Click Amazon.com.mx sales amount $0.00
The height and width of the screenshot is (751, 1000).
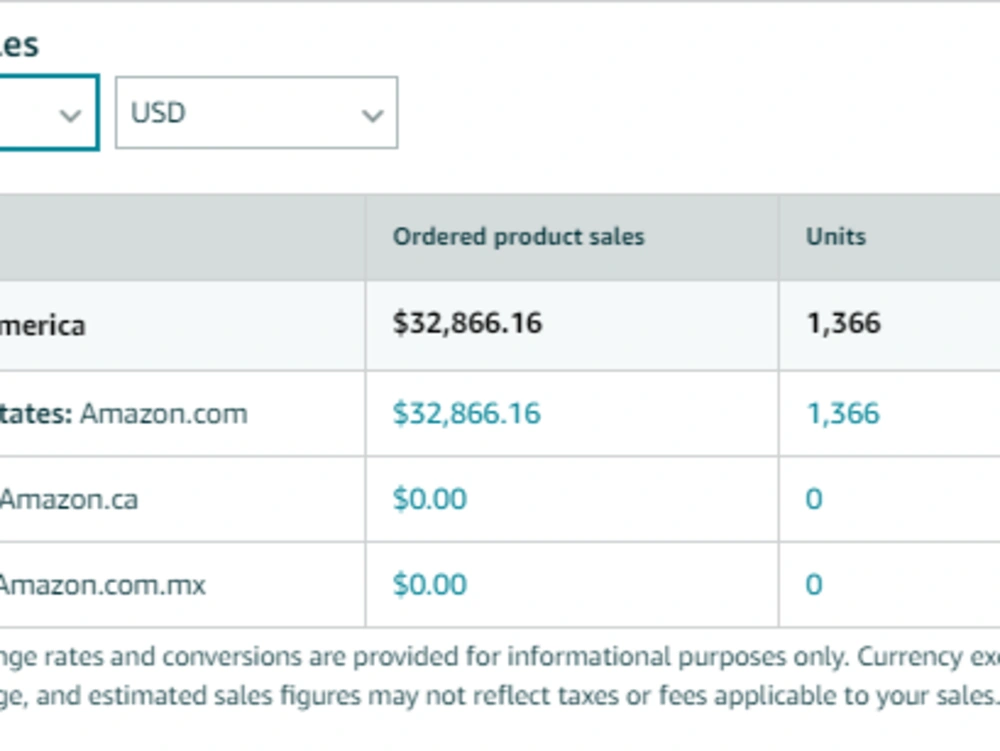[x=430, y=584]
